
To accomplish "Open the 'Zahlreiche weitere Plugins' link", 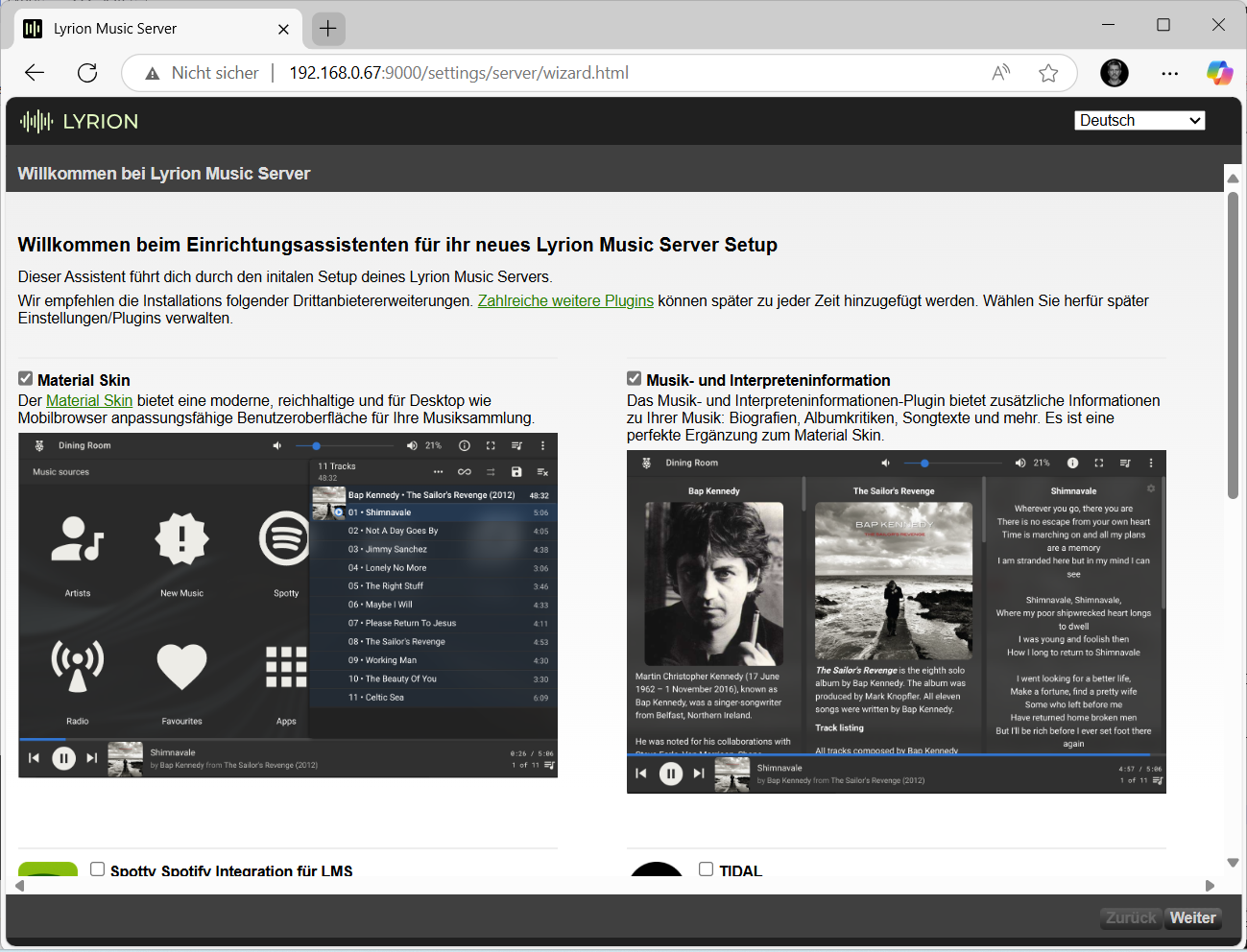I will (565, 301).
